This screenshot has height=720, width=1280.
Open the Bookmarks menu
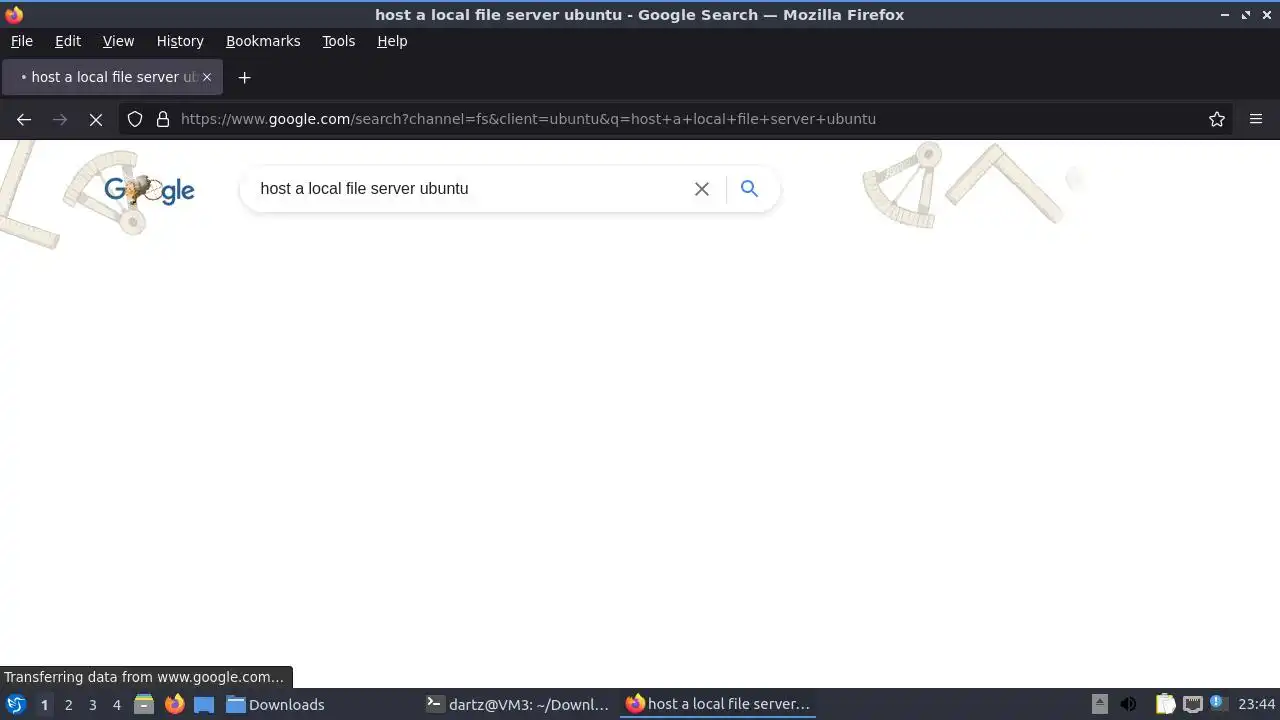tap(263, 41)
